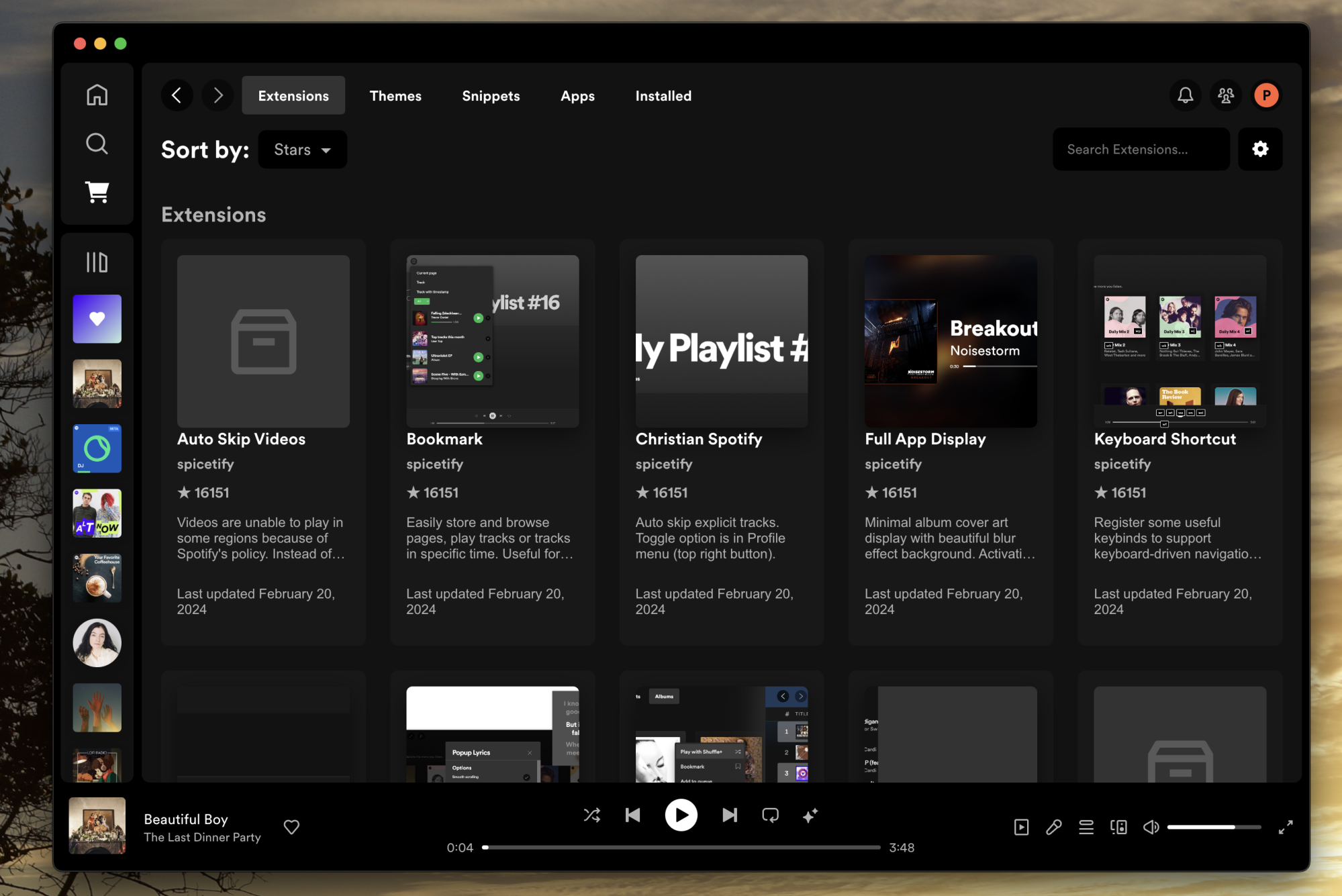
Task: Click the friends activity icon
Action: coord(1225,95)
